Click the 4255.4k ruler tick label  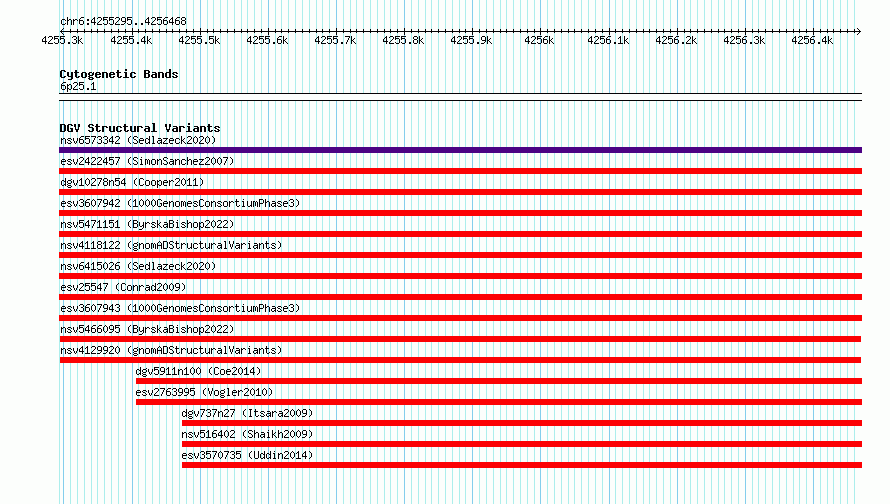tap(131, 40)
